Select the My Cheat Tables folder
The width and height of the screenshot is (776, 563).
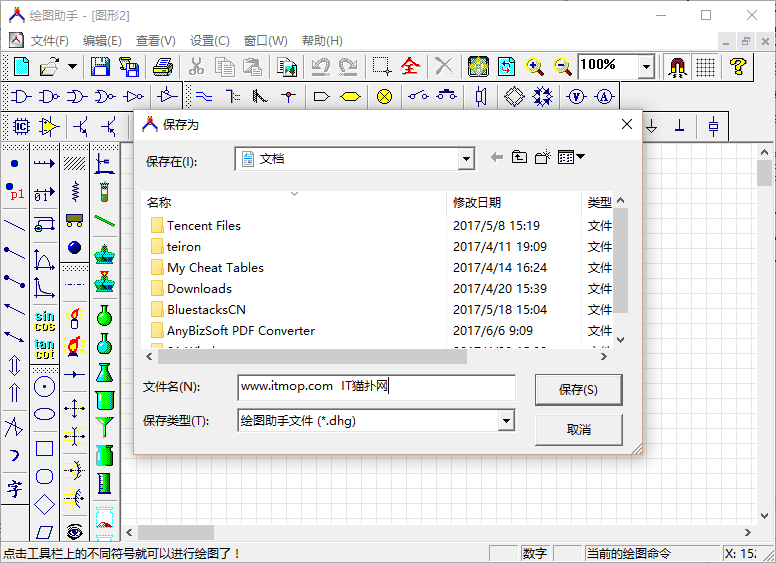[207, 268]
